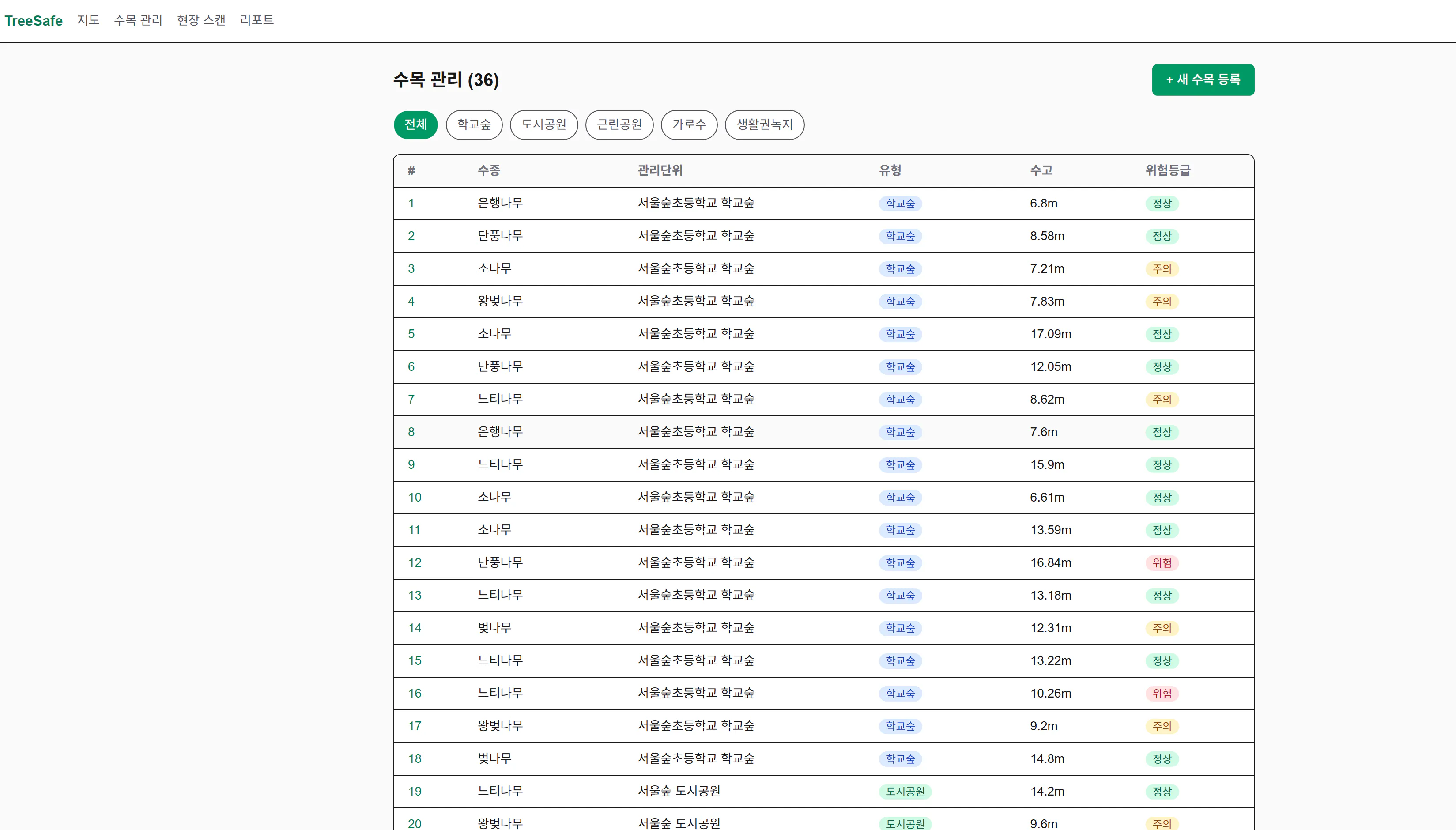Go to the 지도 nav item
Viewport: 1456px width, 830px height.
[88, 20]
